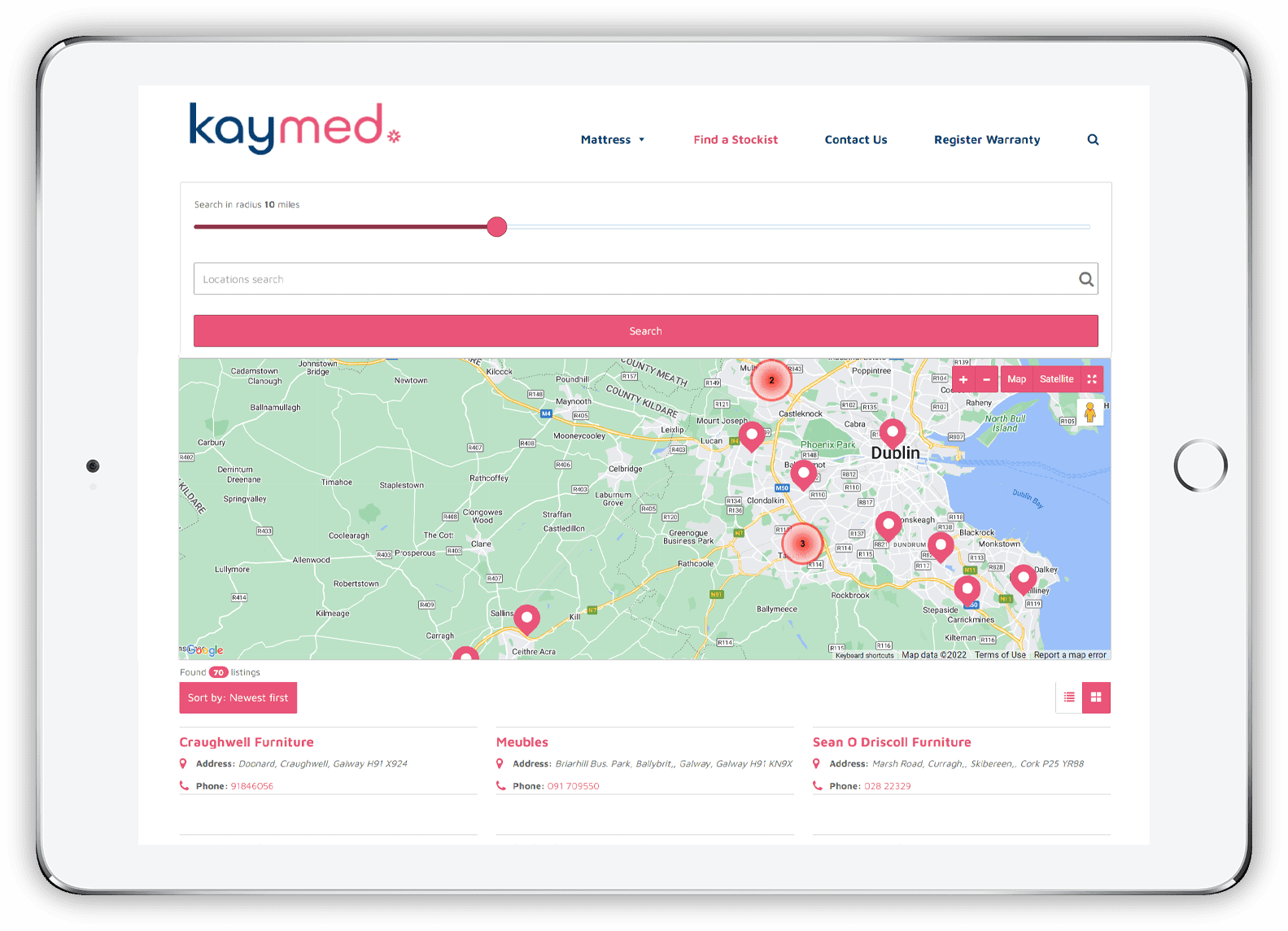Open Meubles listing
The image size is (1288, 931).
tap(522, 742)
